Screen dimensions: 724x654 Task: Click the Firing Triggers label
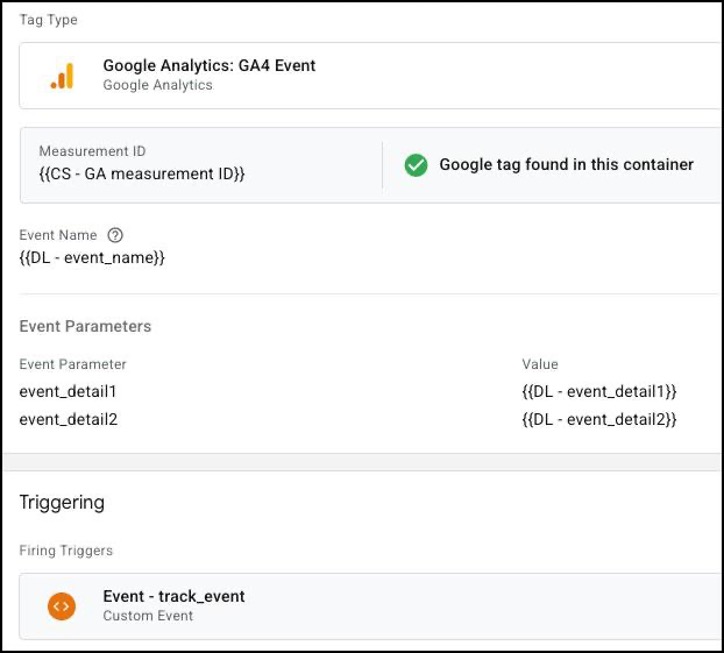pyautogui.click(x=66, y=550)
